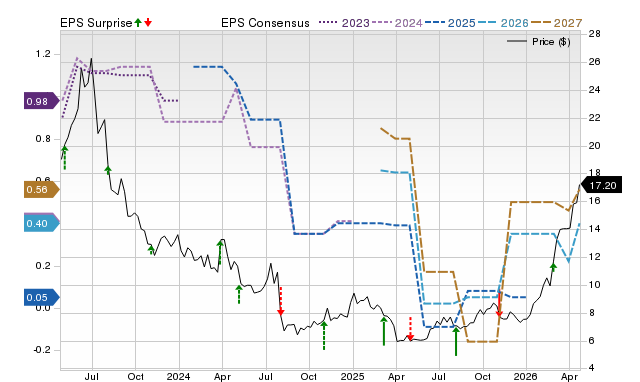Click the green surprise arrow near August 2023
640x382 pixels.
tap(108, 171)
